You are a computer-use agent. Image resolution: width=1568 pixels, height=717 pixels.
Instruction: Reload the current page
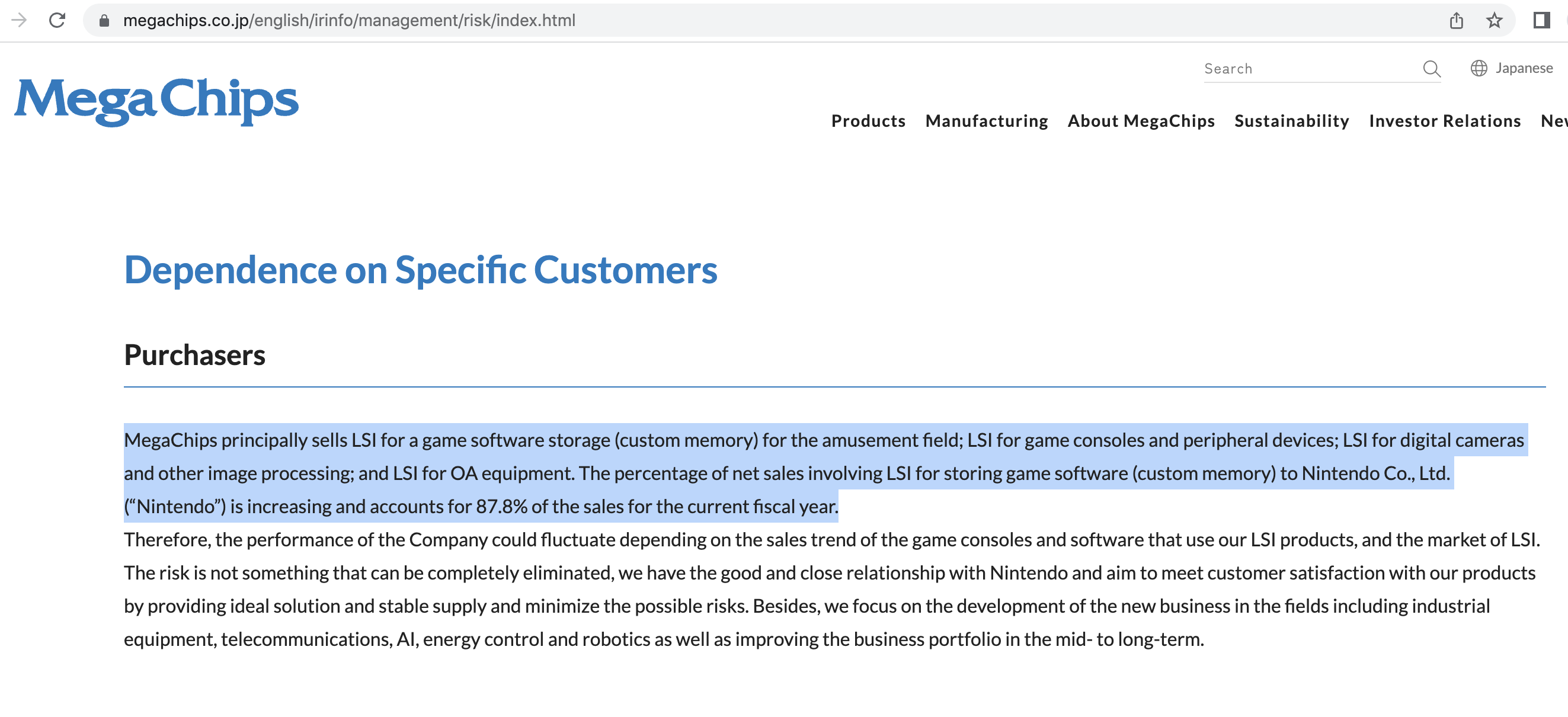pyautogui.click(x=57, y=20)
